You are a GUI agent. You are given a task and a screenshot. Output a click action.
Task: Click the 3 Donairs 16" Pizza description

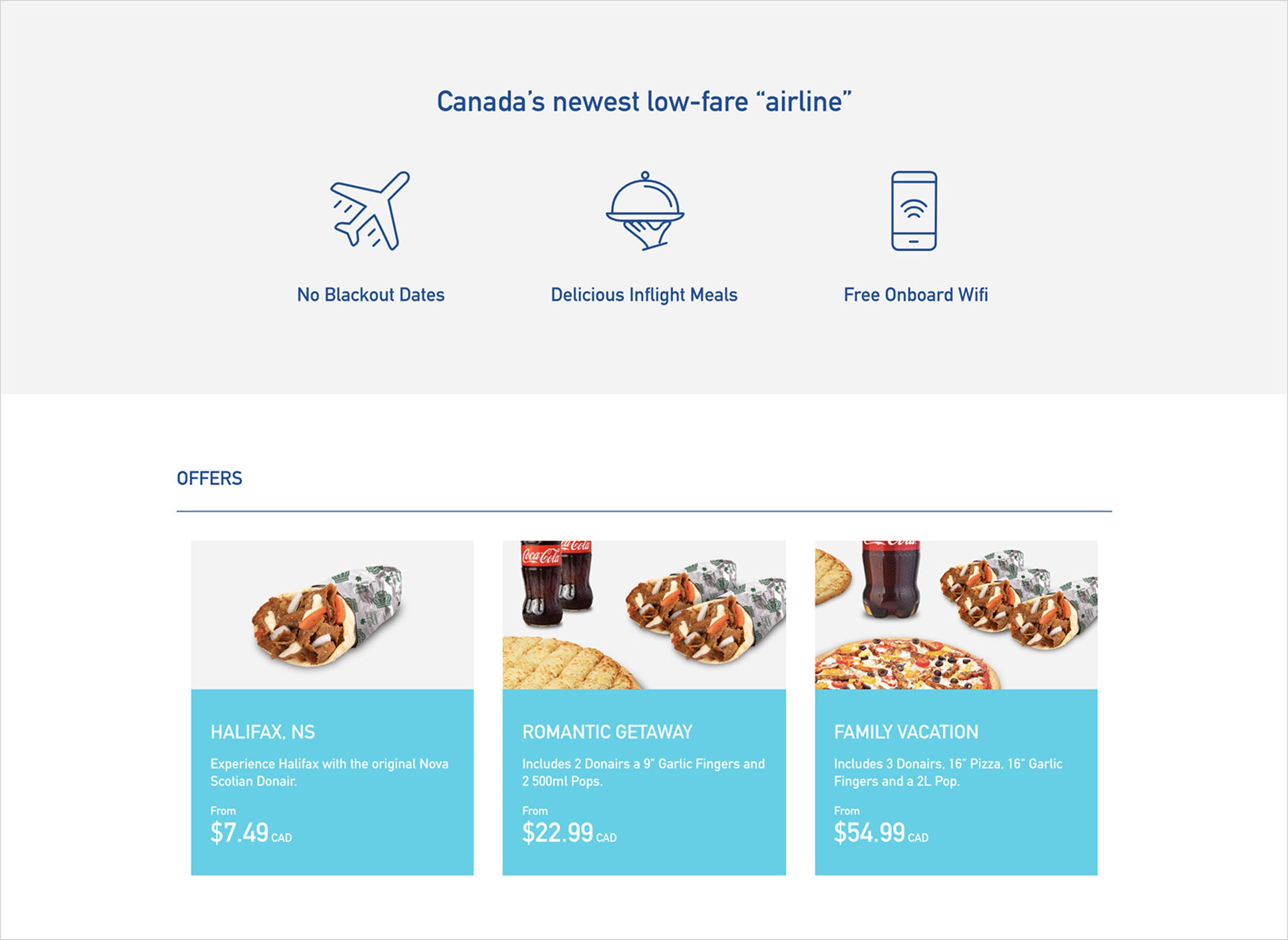(948, 772)
